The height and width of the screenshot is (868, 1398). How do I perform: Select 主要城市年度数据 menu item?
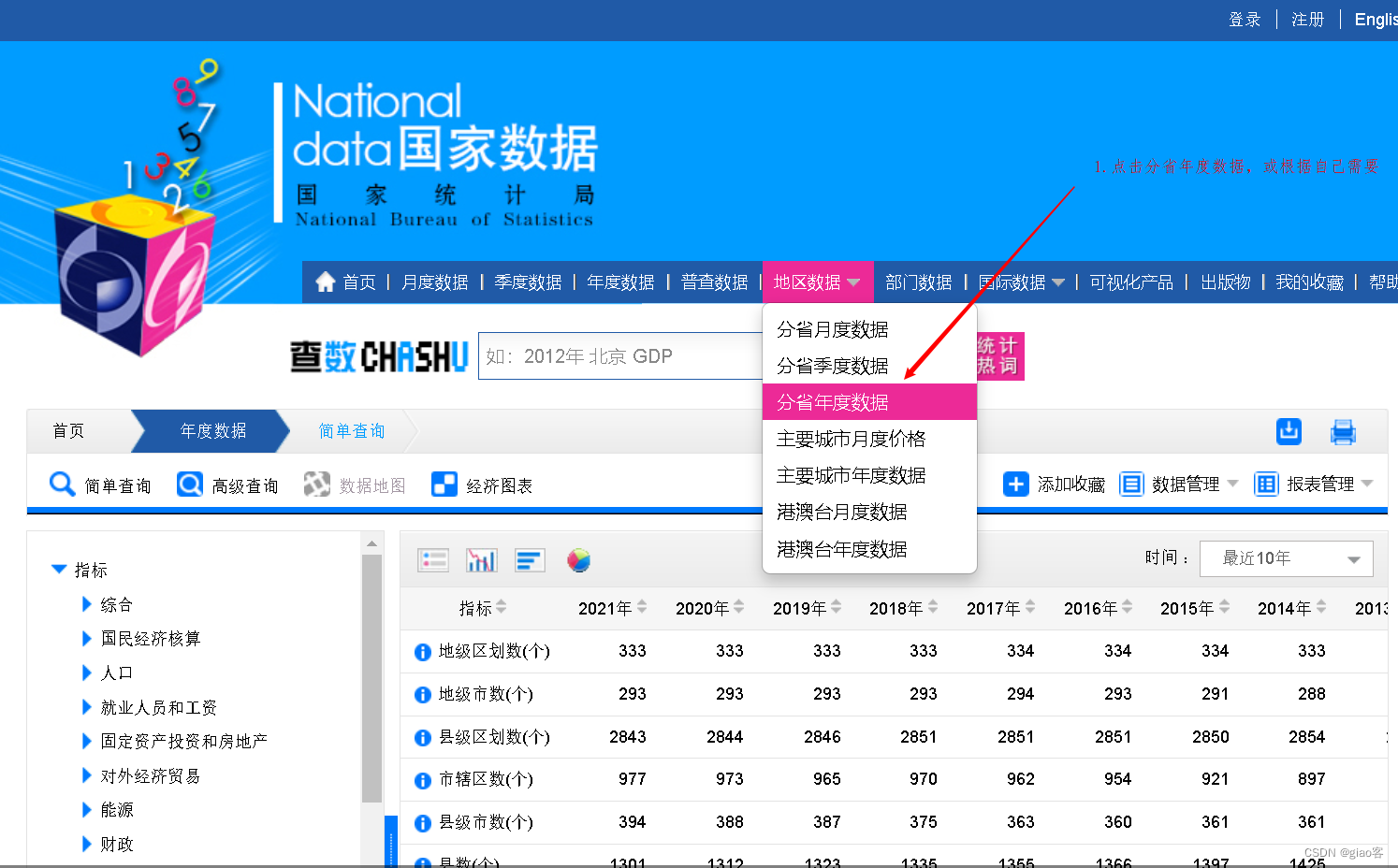pos(870,475)
